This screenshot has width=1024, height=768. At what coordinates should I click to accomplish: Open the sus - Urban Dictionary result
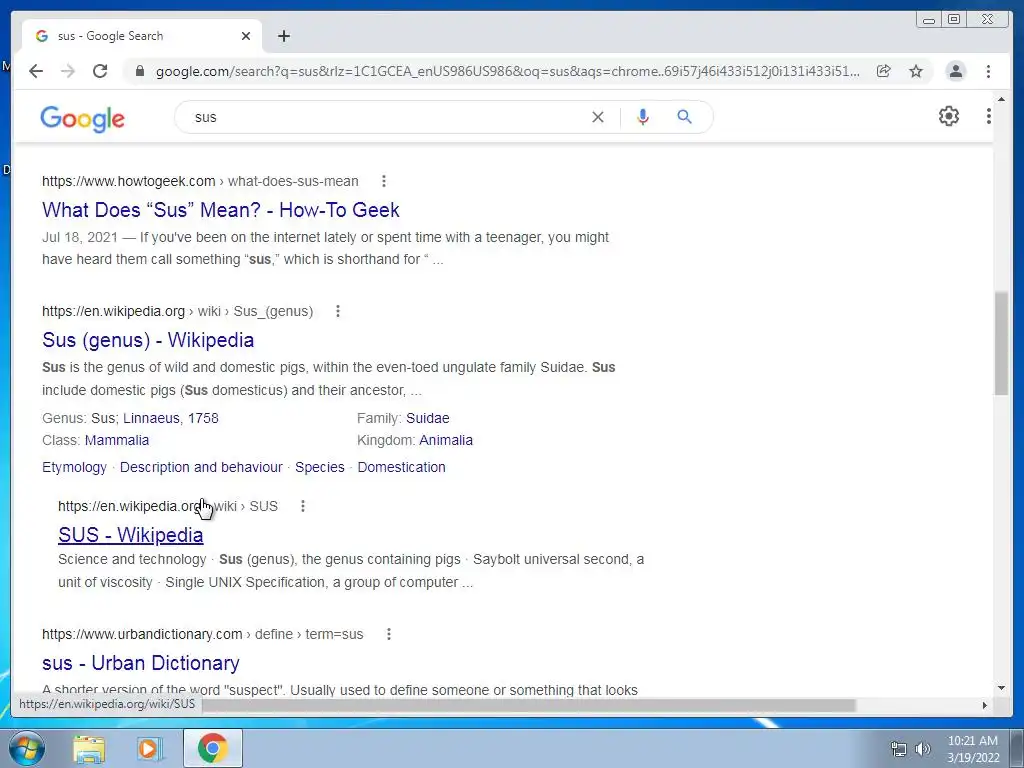click(x=140, y=663)
